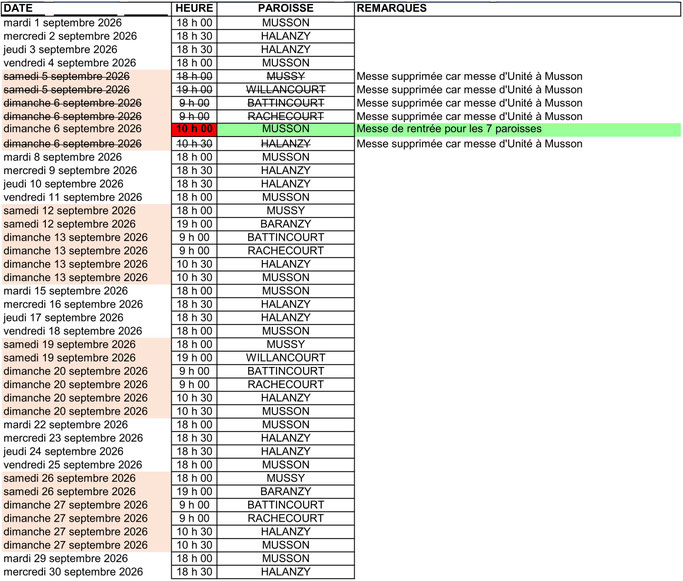Click the PAROISSE column header
Viewport: 683px width, 581px height.
tap(286, 8)
